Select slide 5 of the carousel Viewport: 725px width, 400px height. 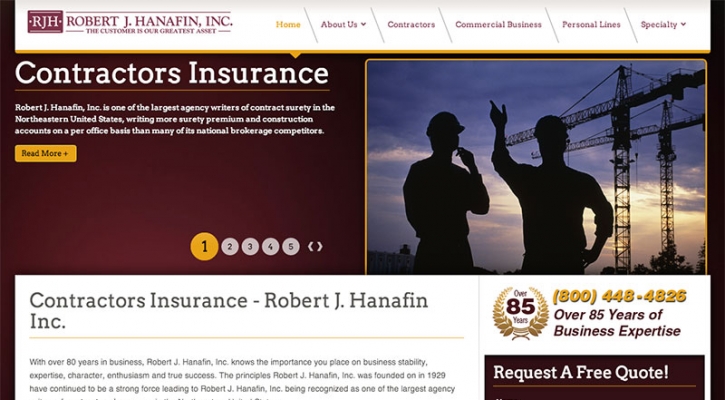click(291, 246)
